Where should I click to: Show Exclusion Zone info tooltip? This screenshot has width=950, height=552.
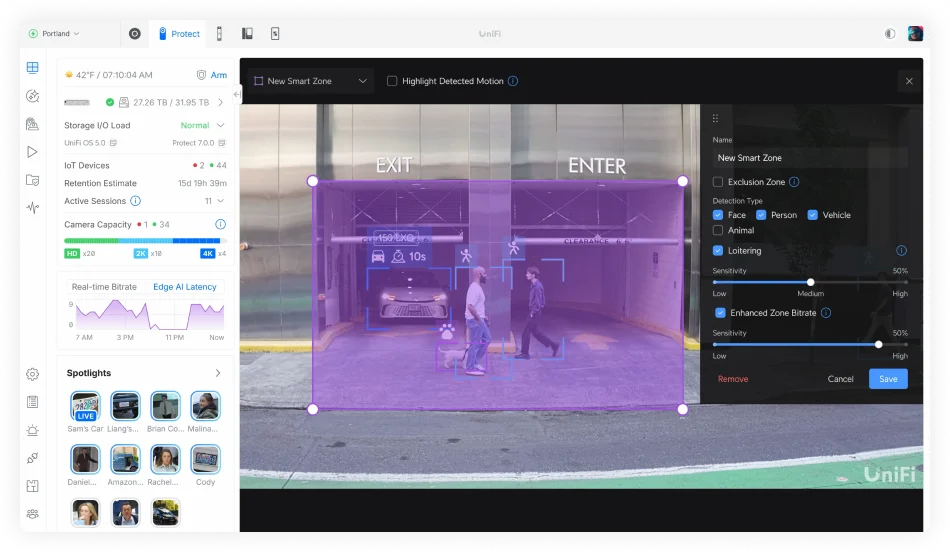tap(794, 182)
